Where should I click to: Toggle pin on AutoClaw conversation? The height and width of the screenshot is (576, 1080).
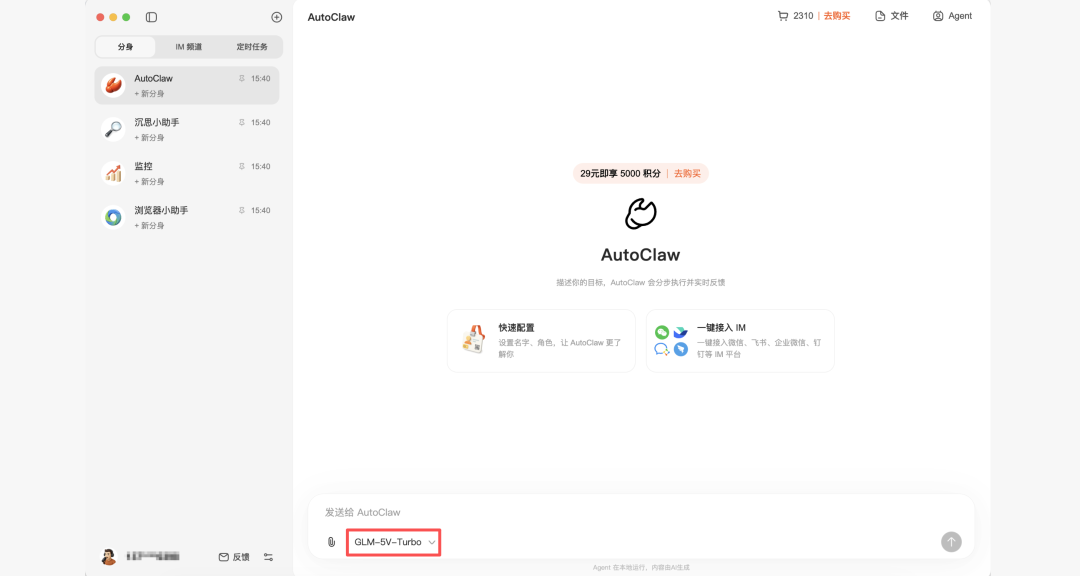click(241, 79)
